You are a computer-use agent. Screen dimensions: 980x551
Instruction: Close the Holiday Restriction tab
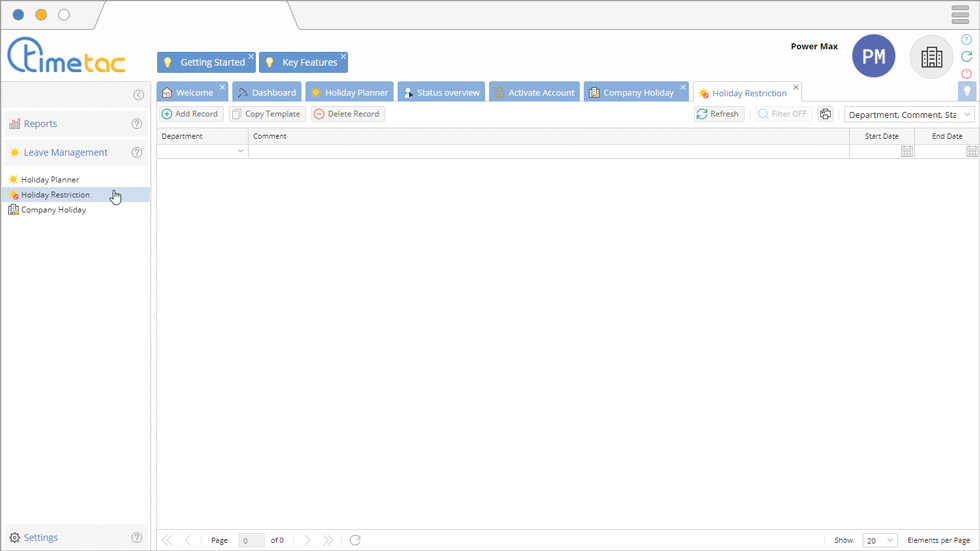796,87
